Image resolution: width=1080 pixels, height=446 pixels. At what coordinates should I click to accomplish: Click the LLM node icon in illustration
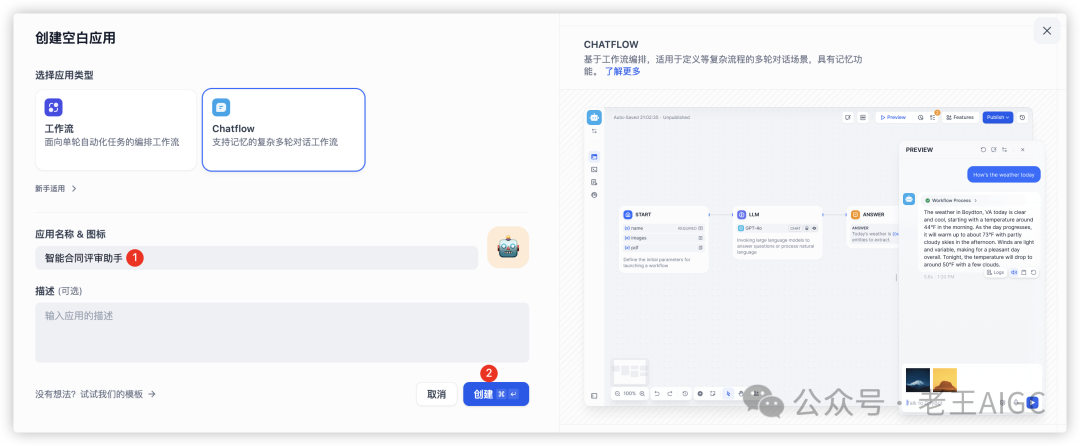(x=742, y=215)
